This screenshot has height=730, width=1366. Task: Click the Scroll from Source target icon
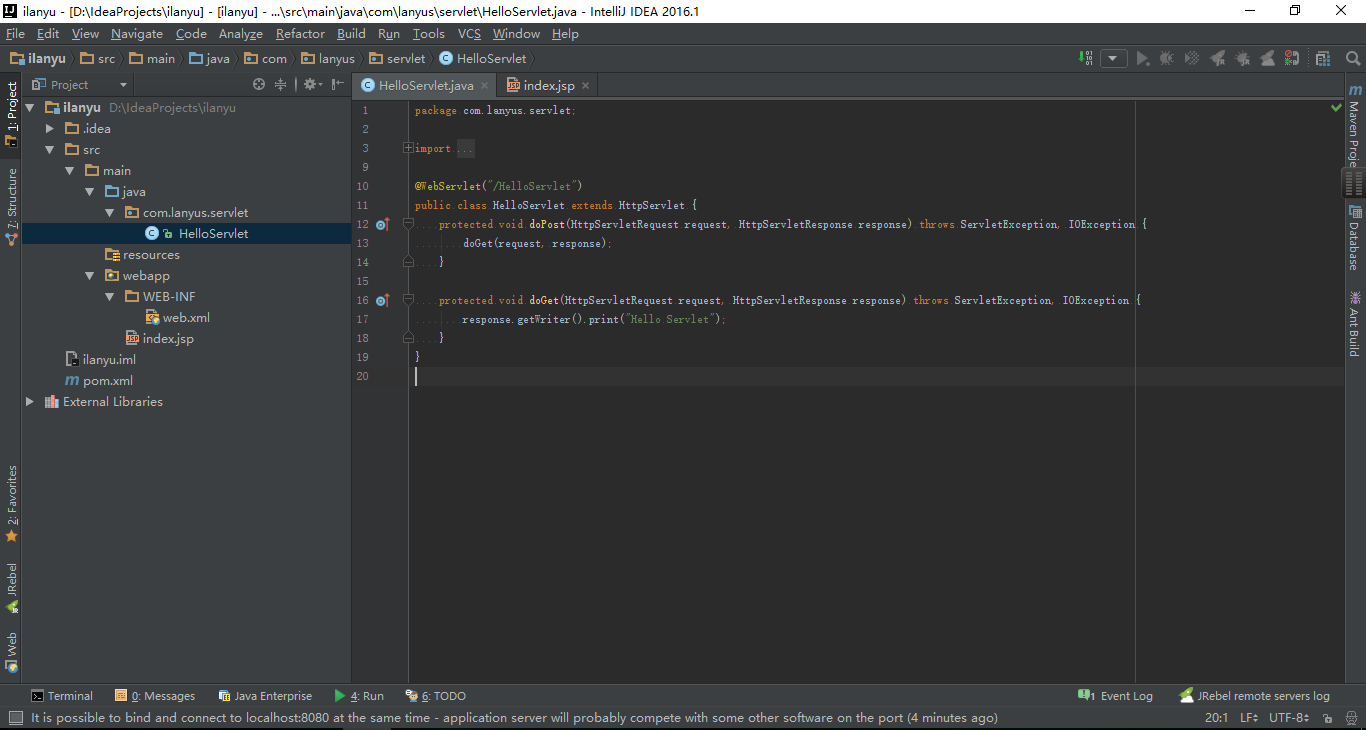pyautogui.click(x=259, y=85)
